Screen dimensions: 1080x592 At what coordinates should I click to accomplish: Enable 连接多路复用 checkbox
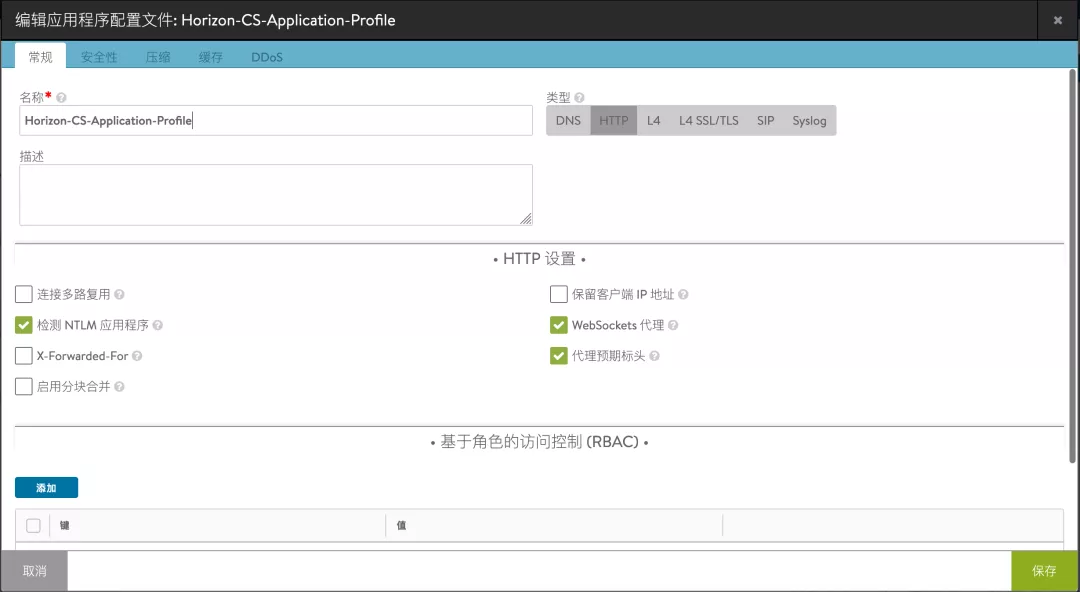(23, 294)
